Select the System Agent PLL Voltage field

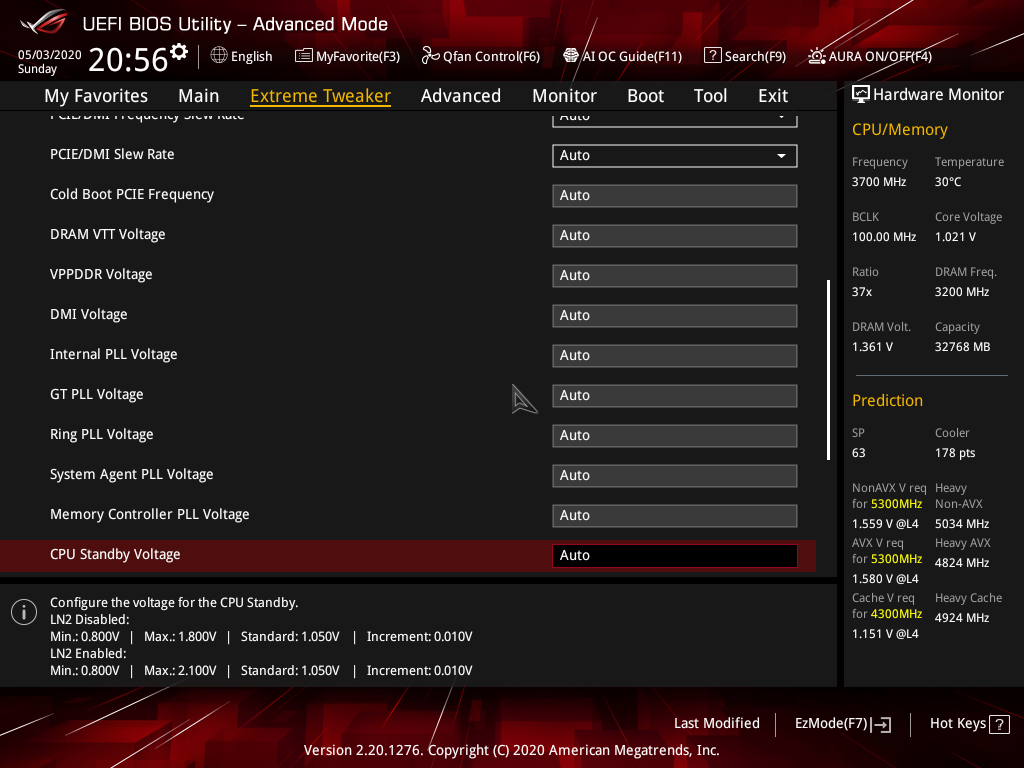point(675,475)
